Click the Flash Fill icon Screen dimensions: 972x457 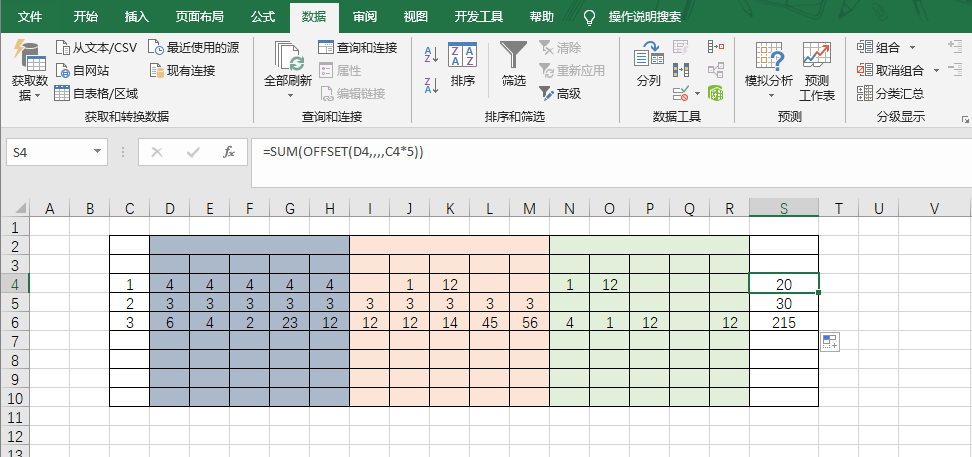pyautogui.click(x=681, y=47)
